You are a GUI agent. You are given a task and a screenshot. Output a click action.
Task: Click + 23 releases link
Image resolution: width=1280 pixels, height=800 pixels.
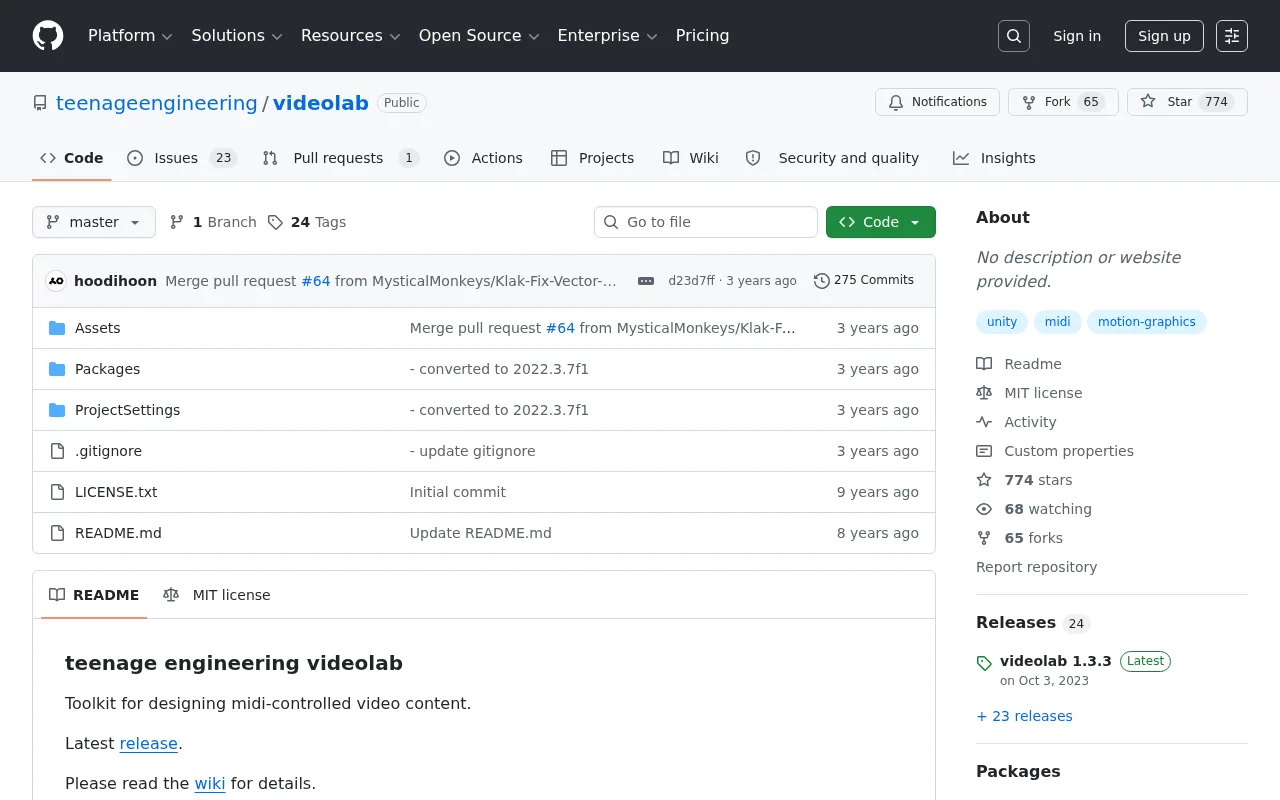click(1024, 716)
